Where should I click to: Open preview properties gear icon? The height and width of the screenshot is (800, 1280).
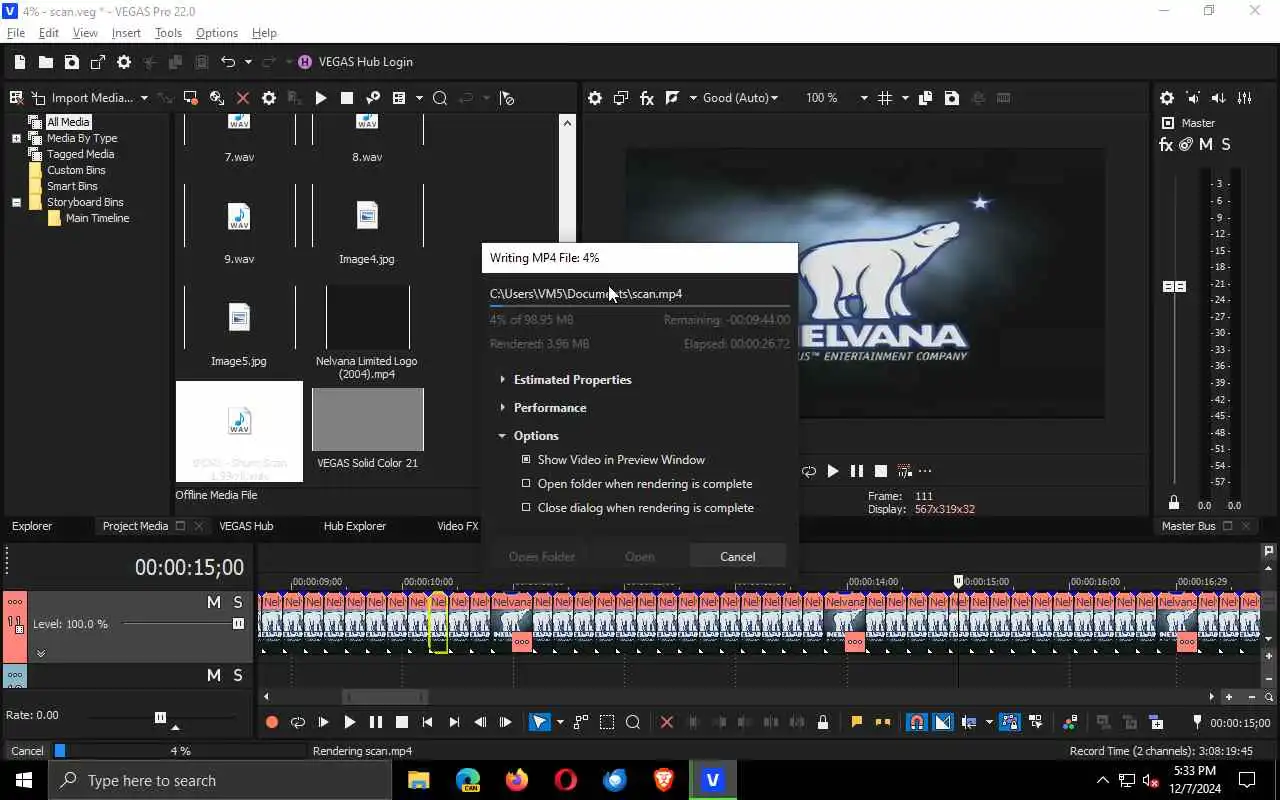pos(595,98)
